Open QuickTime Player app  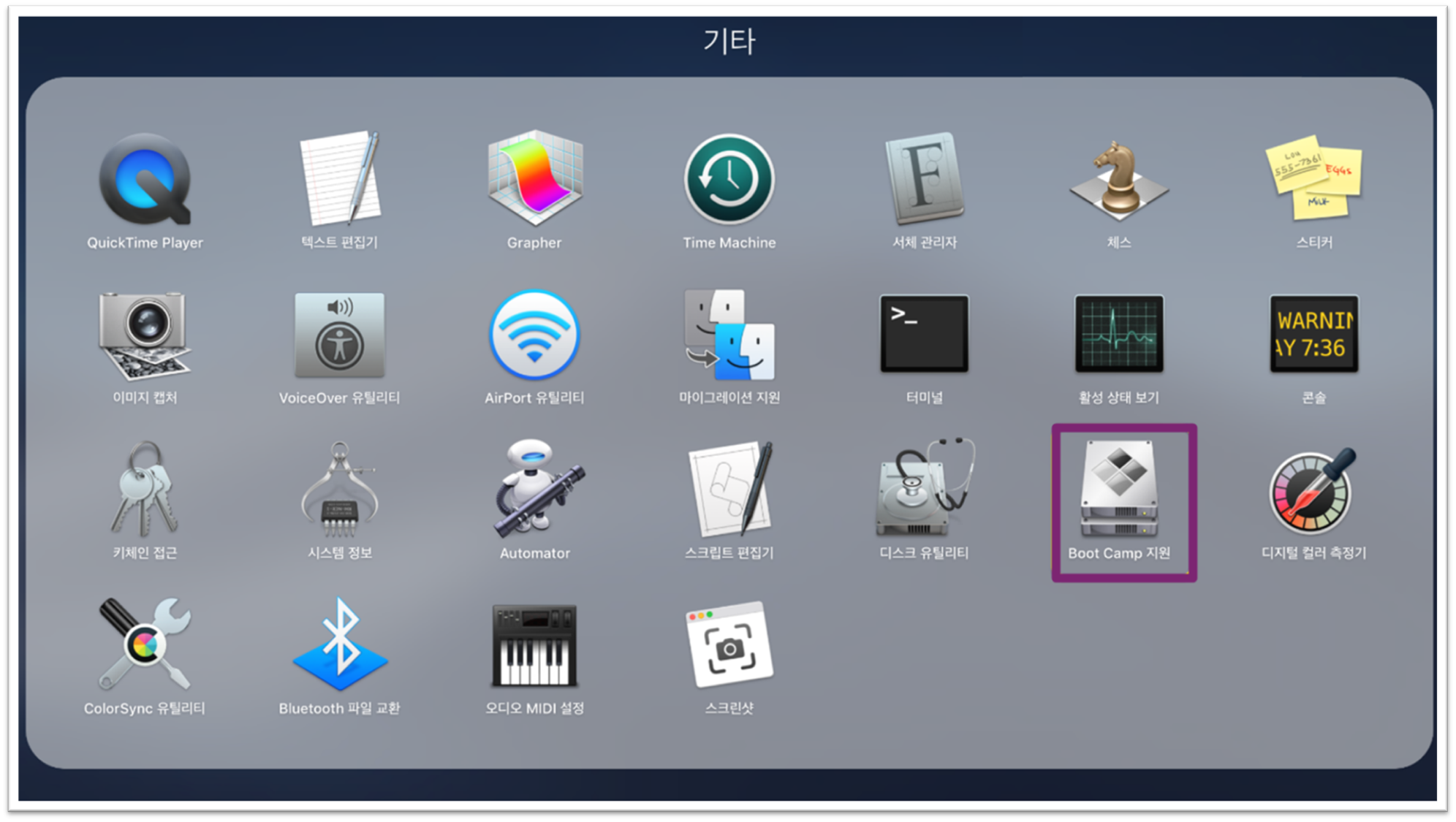(x=145, y=180)
